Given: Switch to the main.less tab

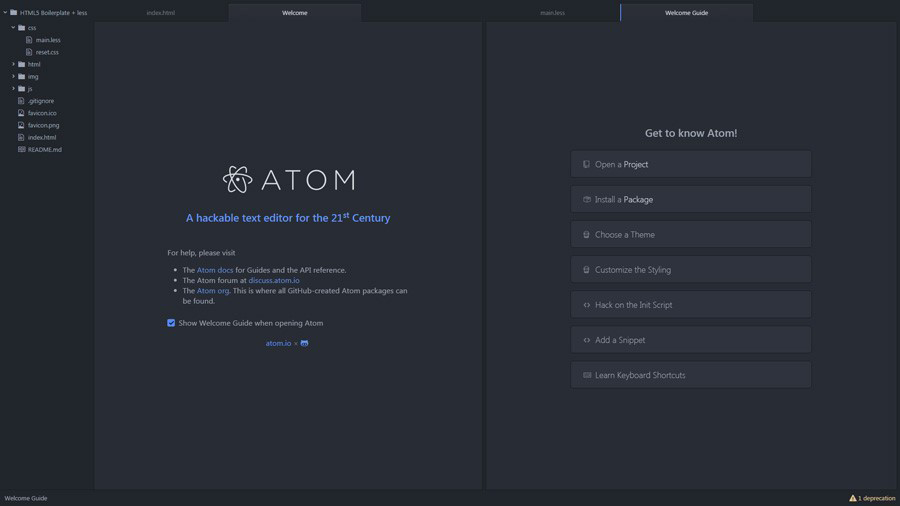Looking at the screenshot, I should [x=552, y=13].
